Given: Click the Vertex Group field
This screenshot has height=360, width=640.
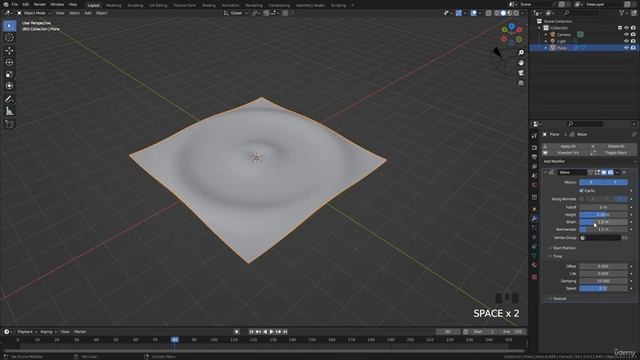Looking at the screenshot, I should click(600, 238).
